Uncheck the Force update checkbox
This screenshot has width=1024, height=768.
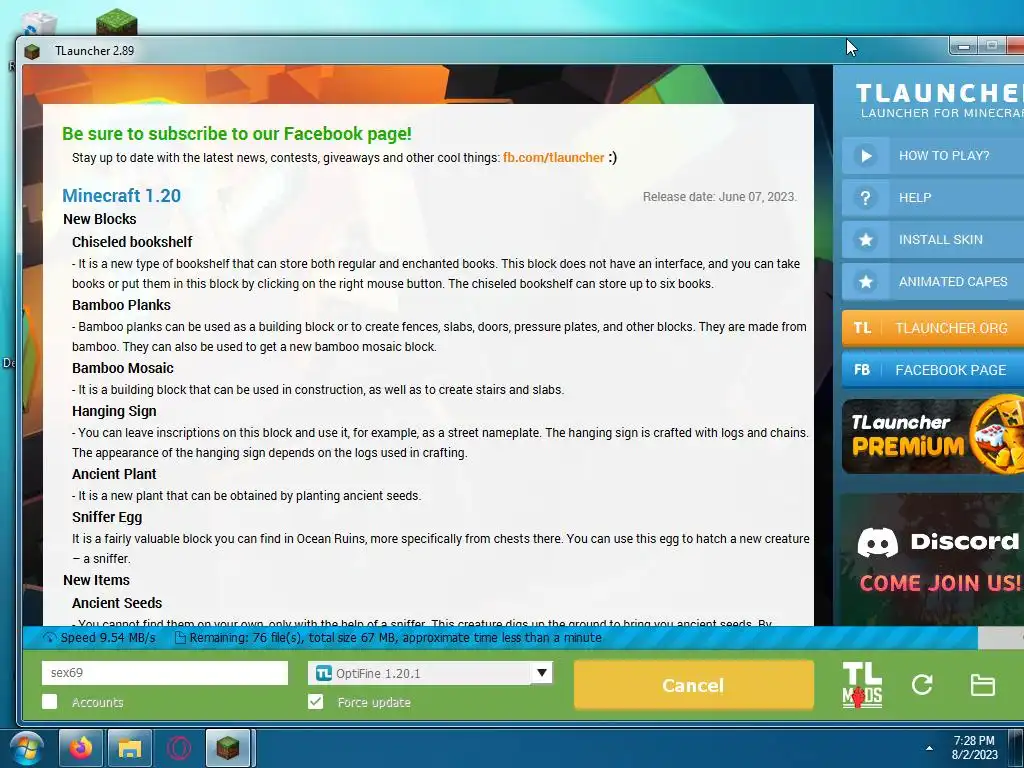pyautogui.click(x=315, y=702)
